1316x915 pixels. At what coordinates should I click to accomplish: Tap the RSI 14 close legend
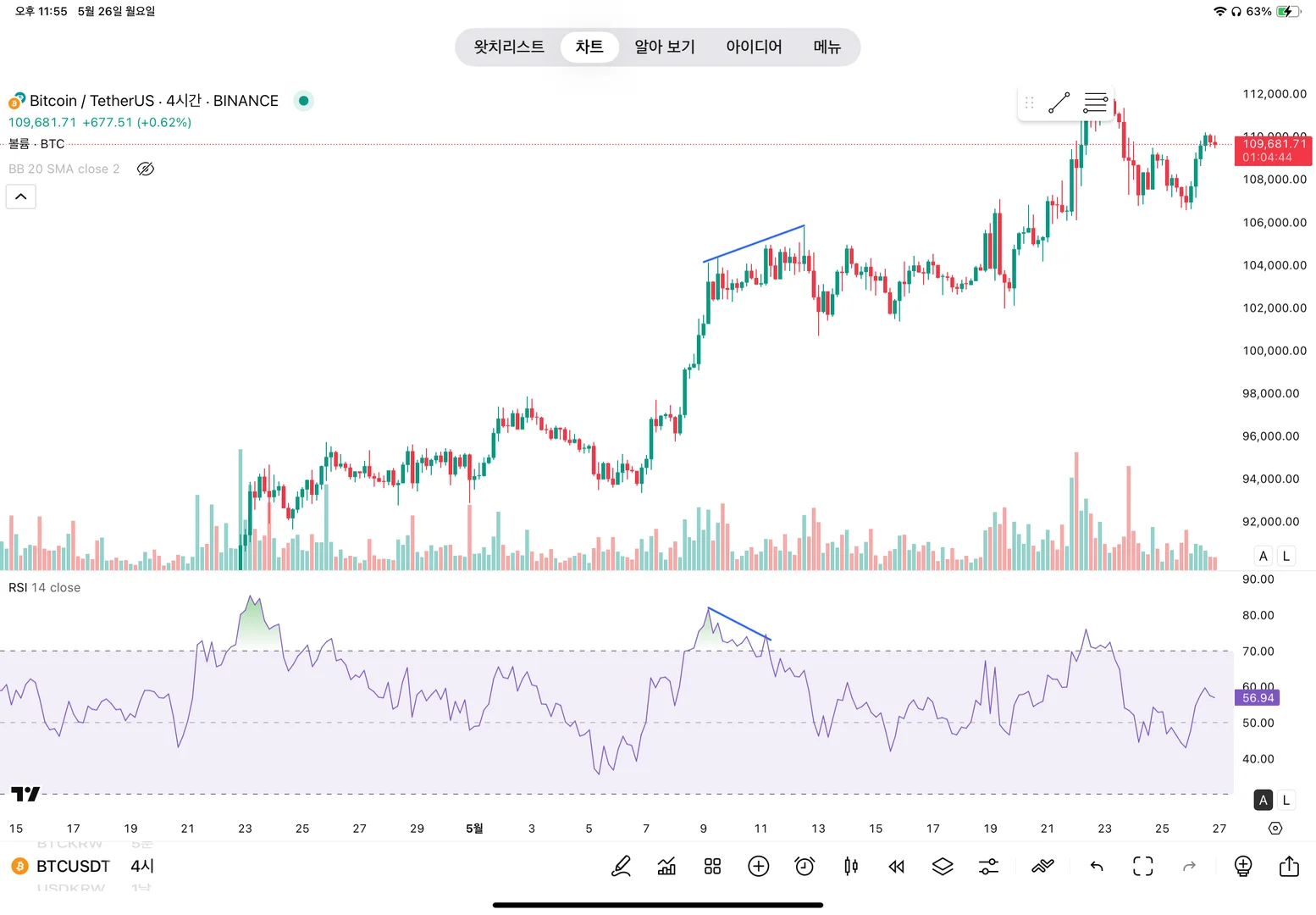pyautogui.click(x=45, y=587)
